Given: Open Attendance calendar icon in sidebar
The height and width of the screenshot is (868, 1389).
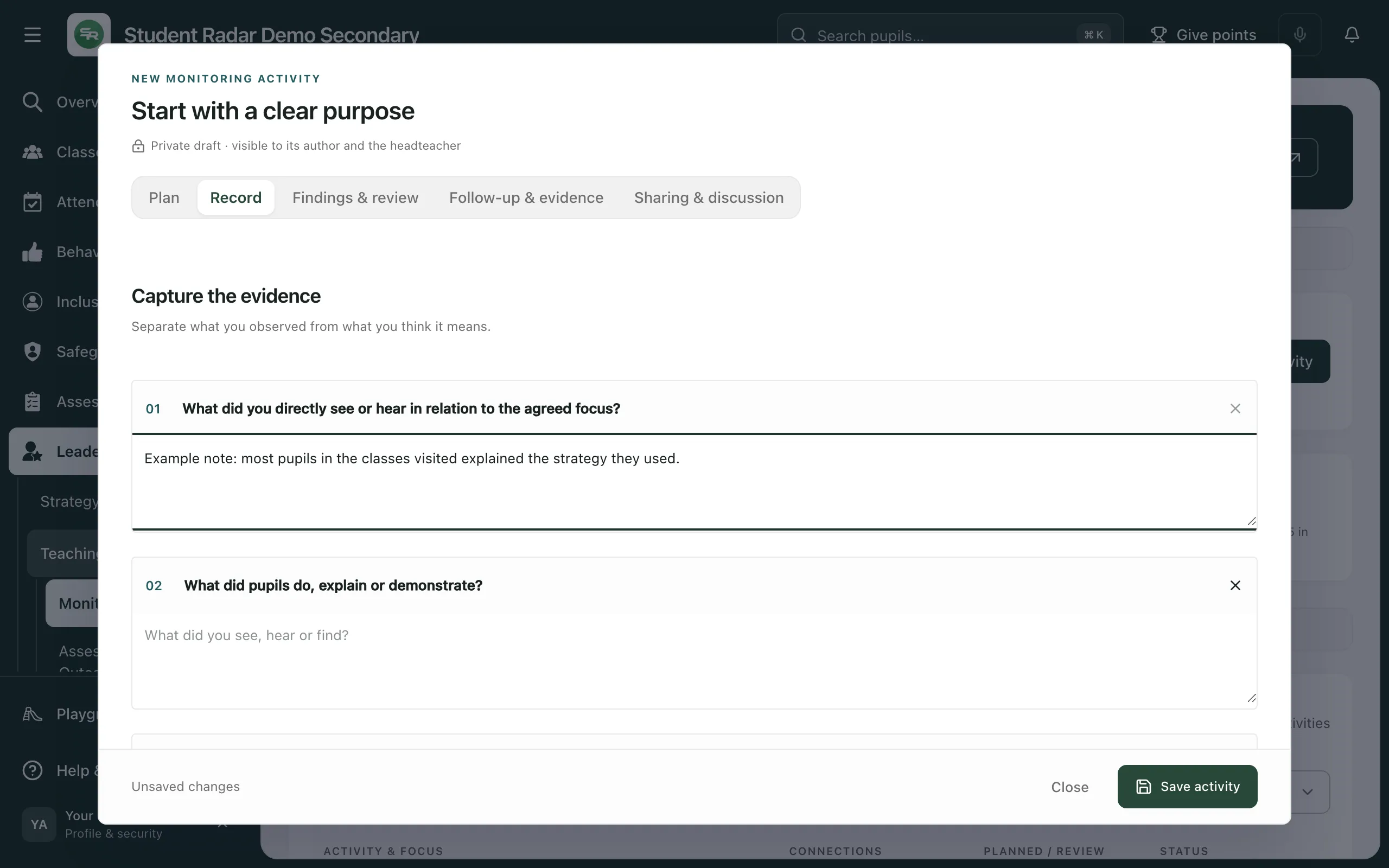Looking at the screenshot, I should tap(32, 202).
